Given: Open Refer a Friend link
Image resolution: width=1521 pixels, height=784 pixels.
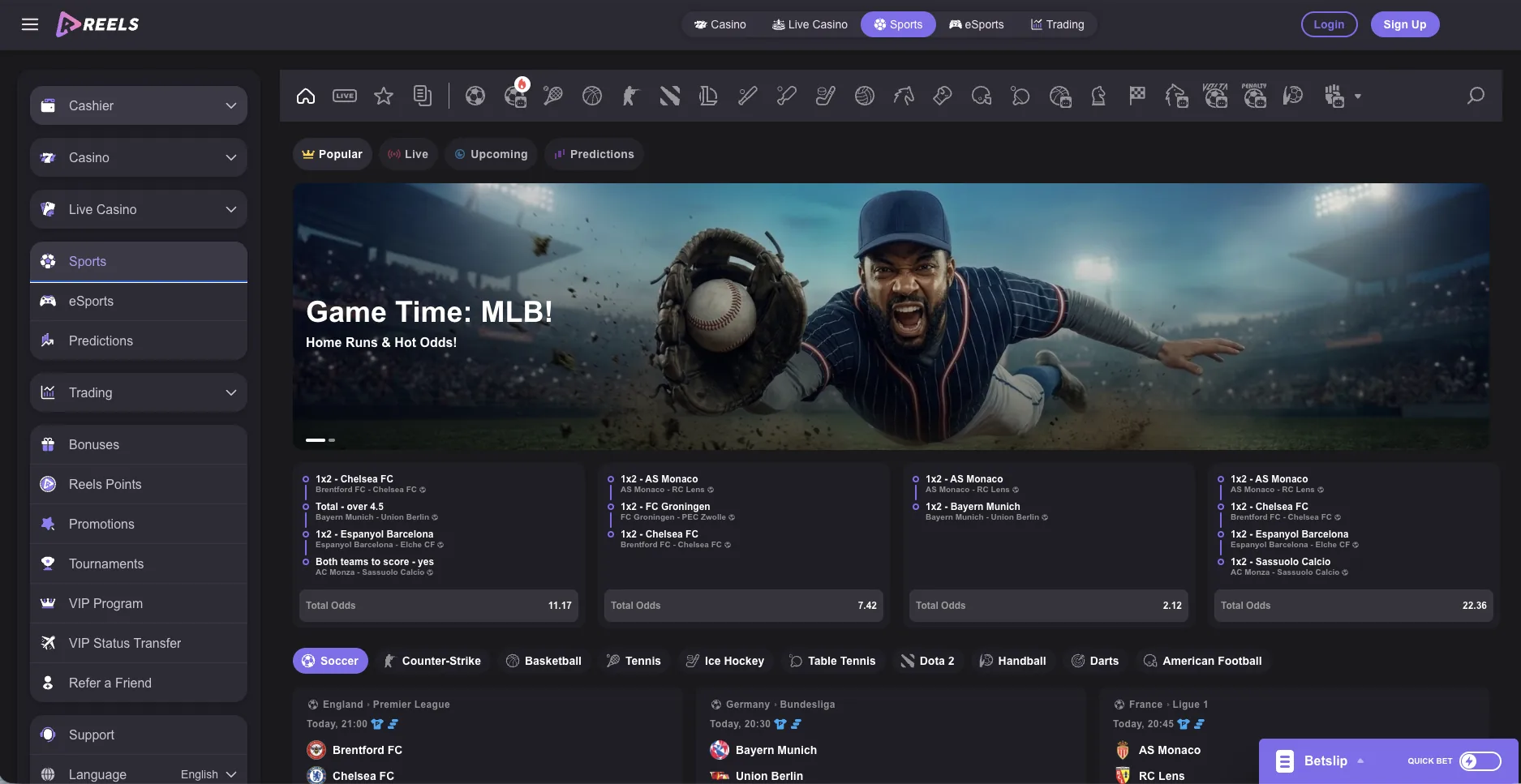Looking at the screenshot, I should point(139,683).
